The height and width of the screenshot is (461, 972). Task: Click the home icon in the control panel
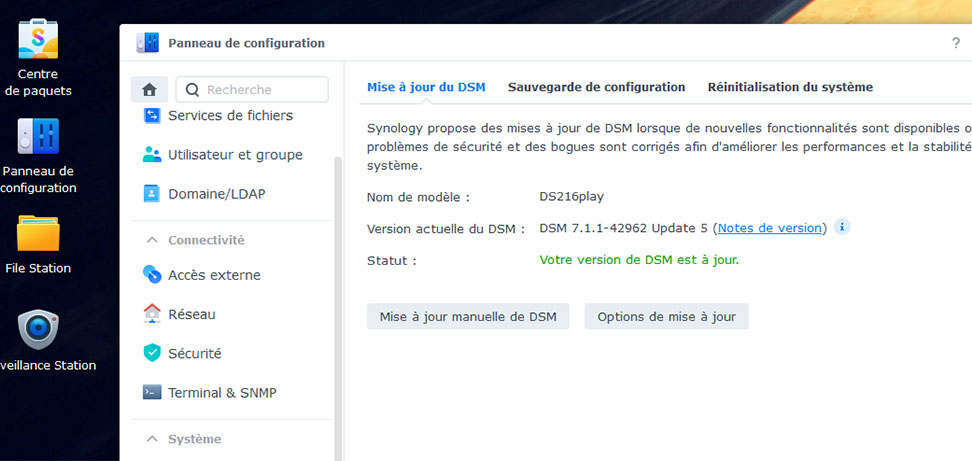coord(149,90)
